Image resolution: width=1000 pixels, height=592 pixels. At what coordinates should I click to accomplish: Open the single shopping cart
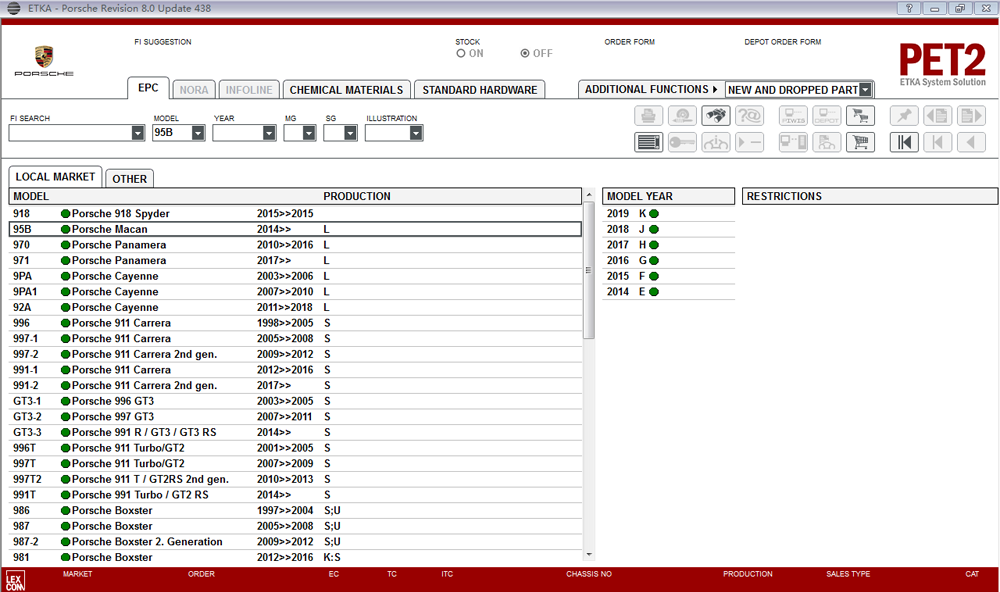point(860,142)
